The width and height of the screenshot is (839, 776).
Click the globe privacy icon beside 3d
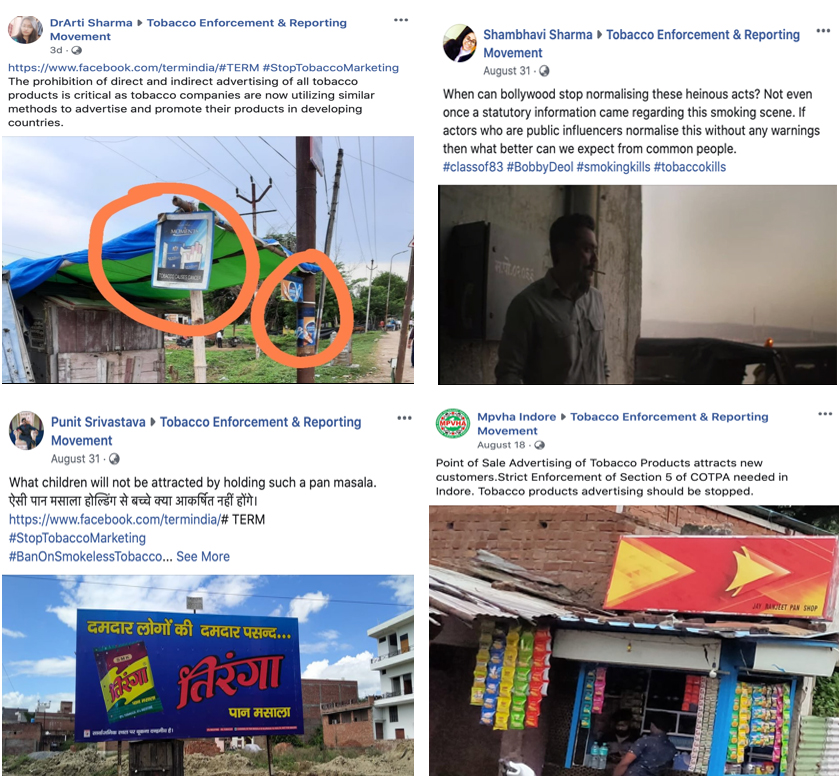[77, 50]
